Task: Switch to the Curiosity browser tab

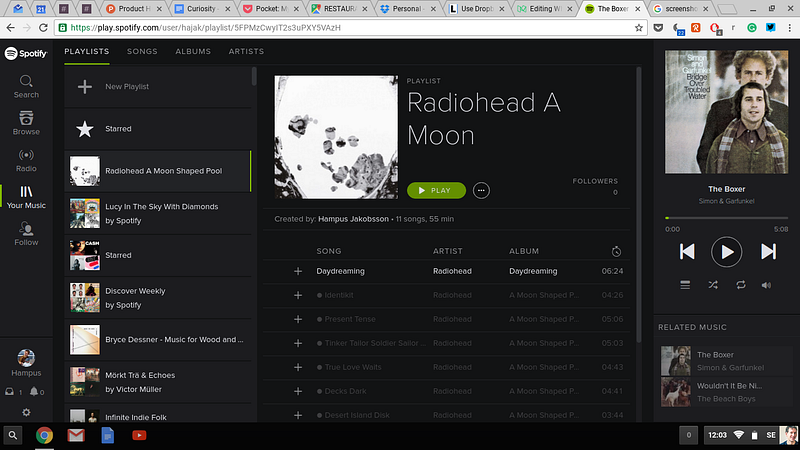Action: tap(202, 9)
